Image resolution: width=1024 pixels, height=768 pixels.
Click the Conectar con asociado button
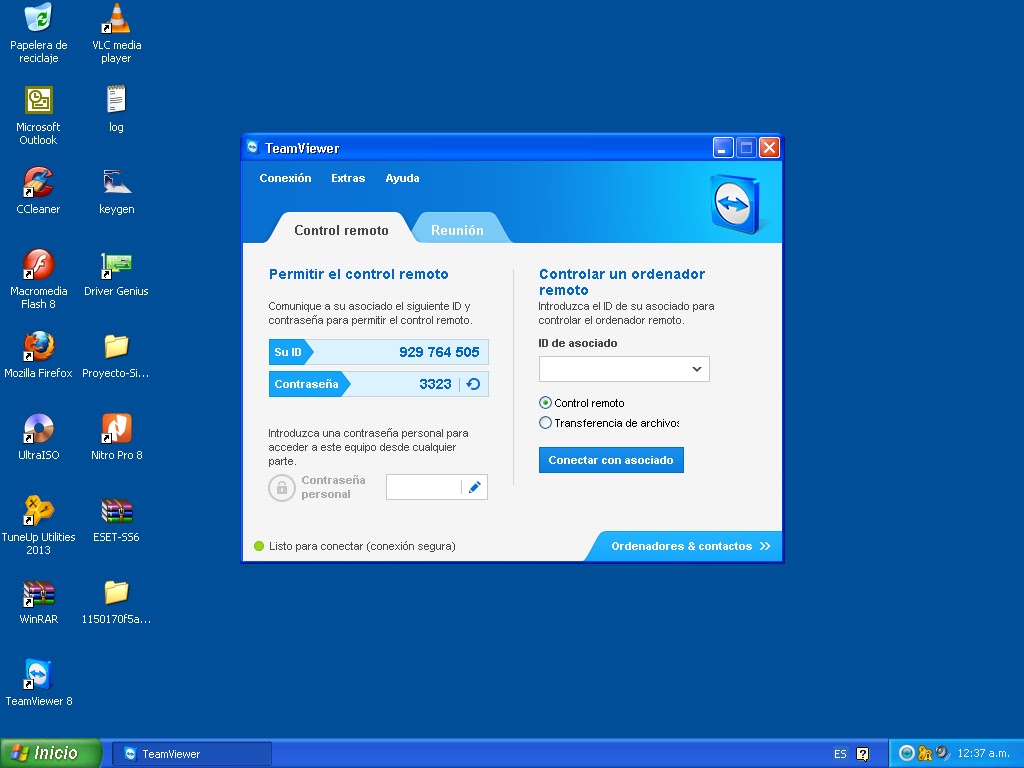pos(611,460)
